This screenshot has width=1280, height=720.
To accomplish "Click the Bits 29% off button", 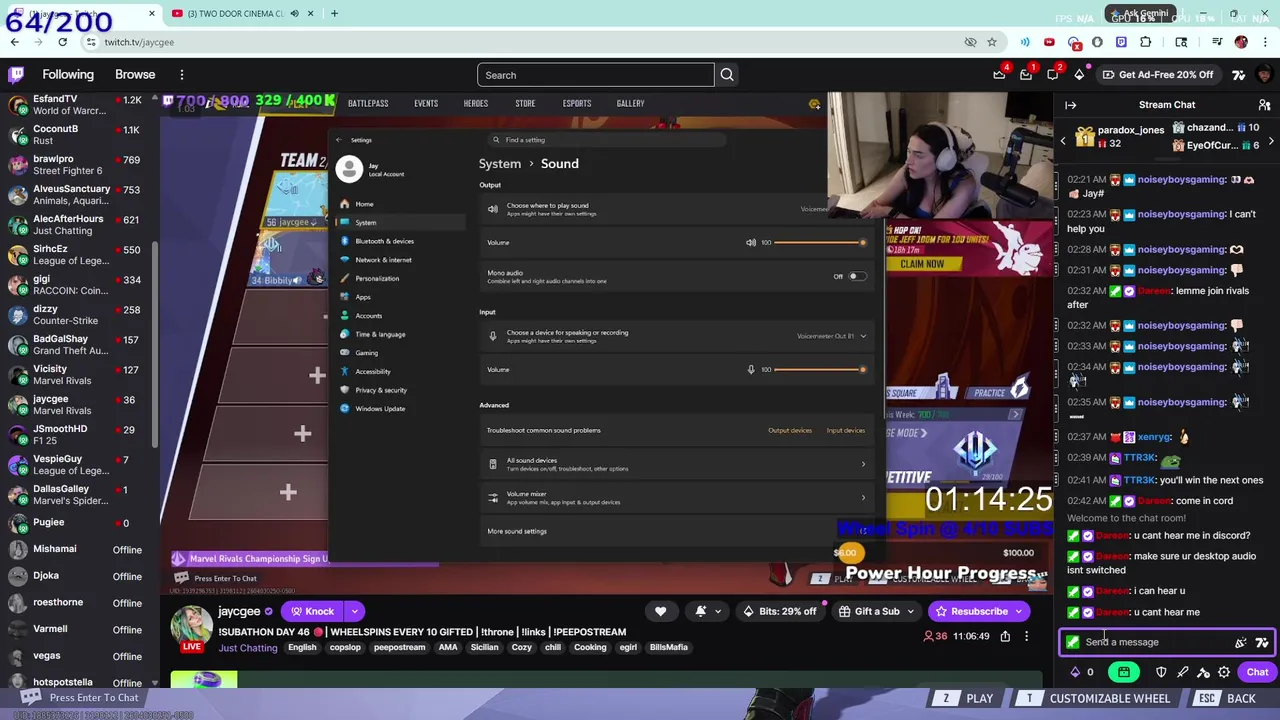I will (x=779, y=611).
